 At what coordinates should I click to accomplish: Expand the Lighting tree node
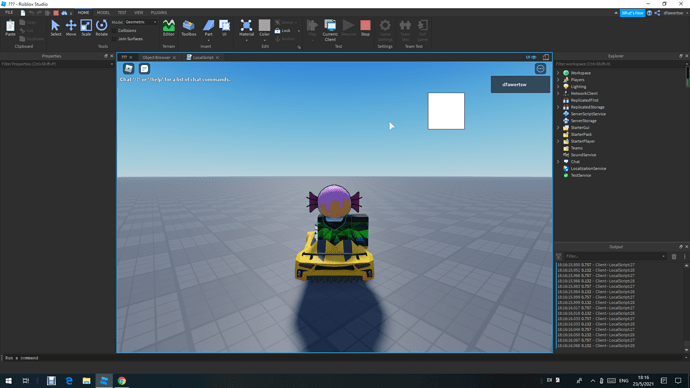pyautogui.click(x=558, y=87)
